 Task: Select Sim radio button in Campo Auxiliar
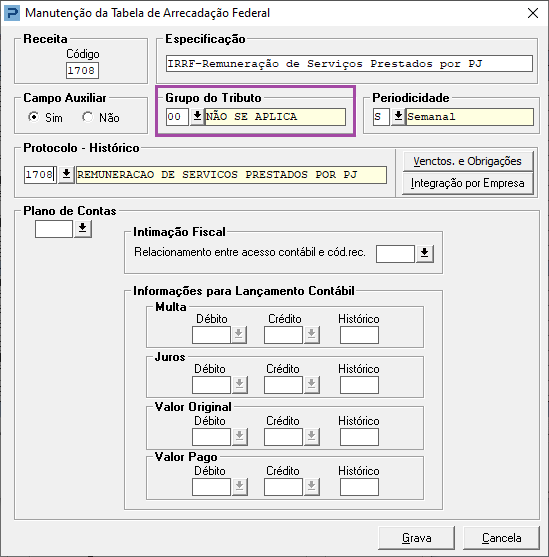pos(33,117)
